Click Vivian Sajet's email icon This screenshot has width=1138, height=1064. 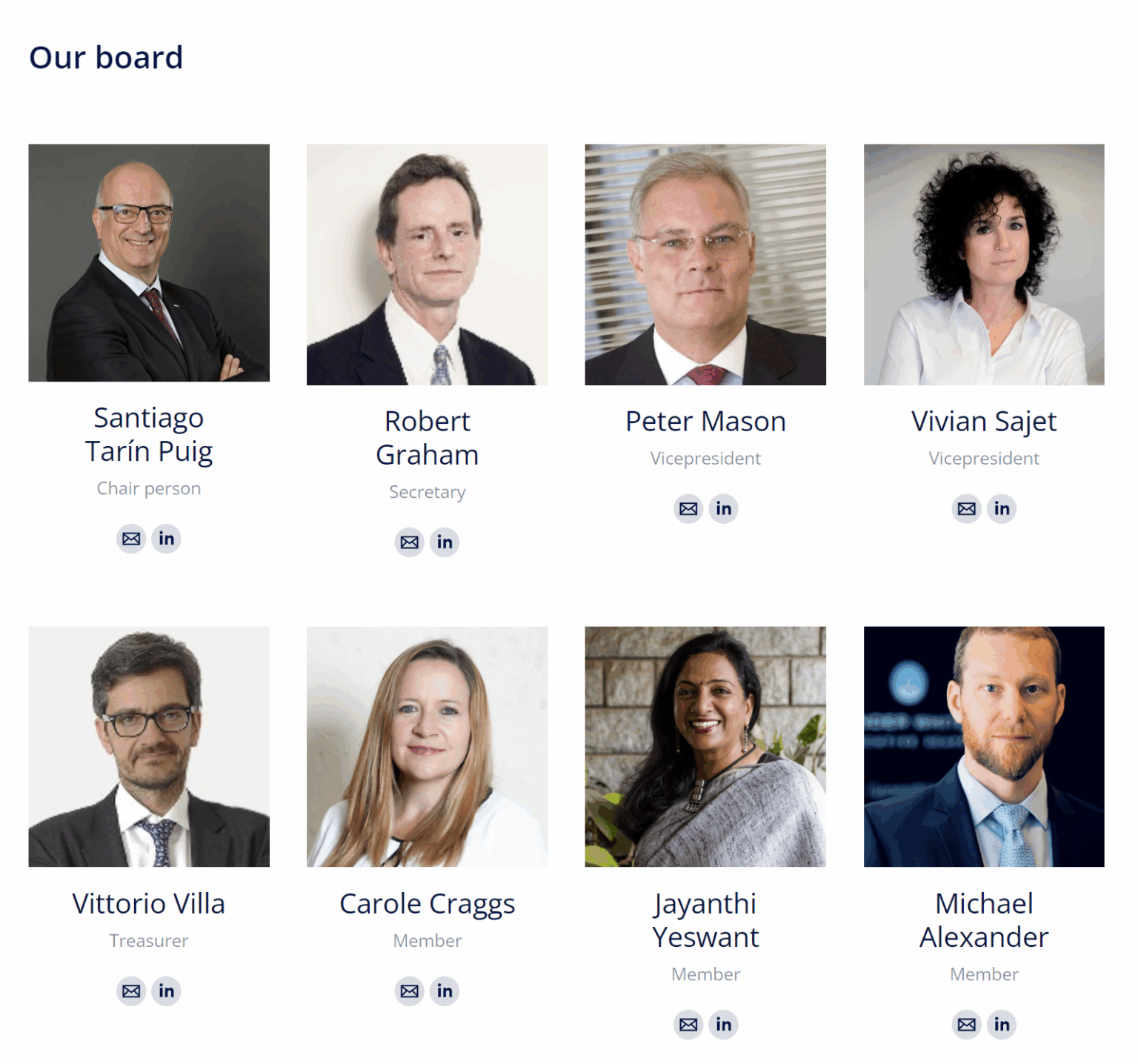coord(967,509)
